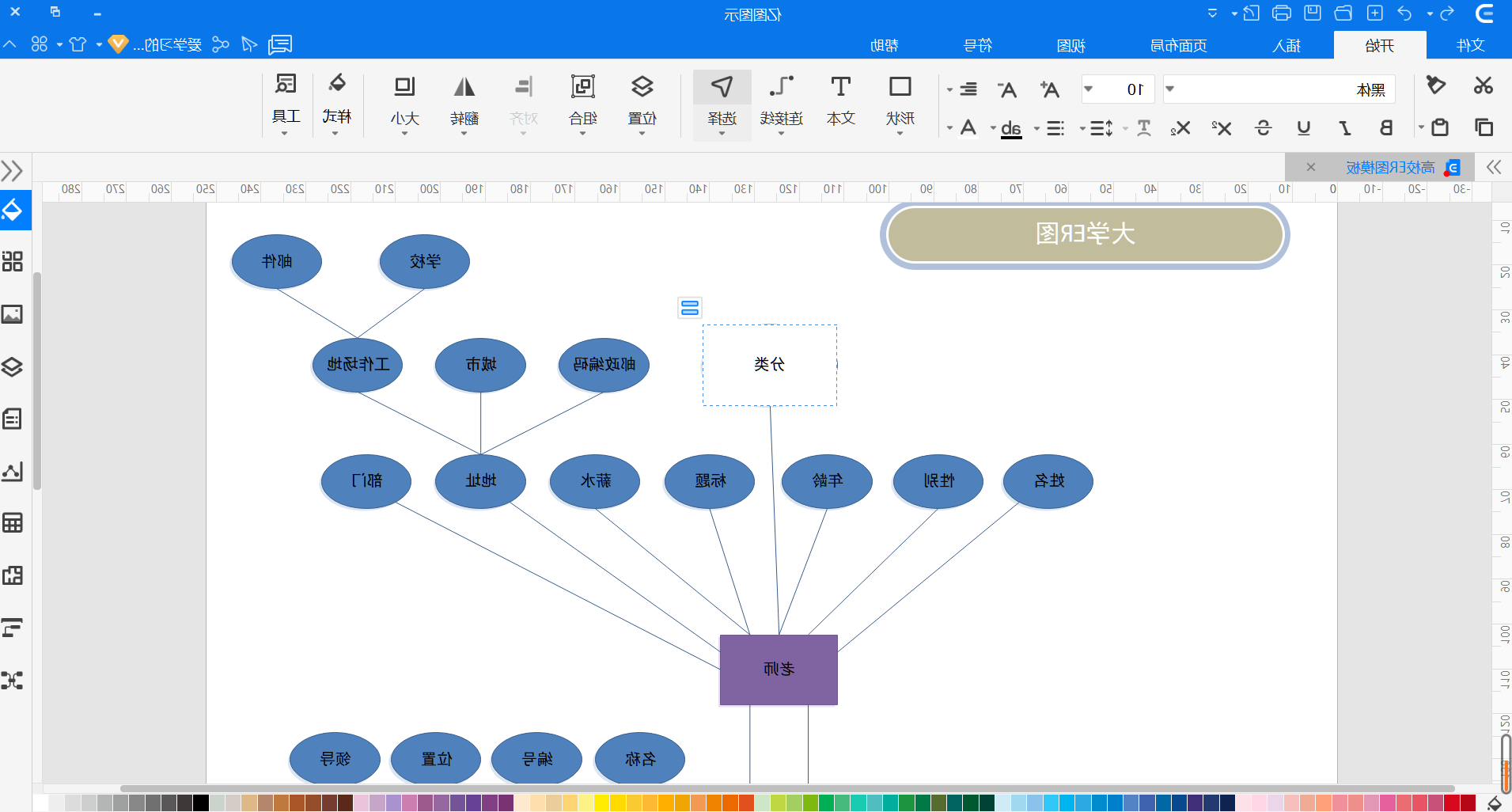Pick the bright yellow swatch in the palette
The height and width of the screenshot is (812, 1512).
point(602,803)
